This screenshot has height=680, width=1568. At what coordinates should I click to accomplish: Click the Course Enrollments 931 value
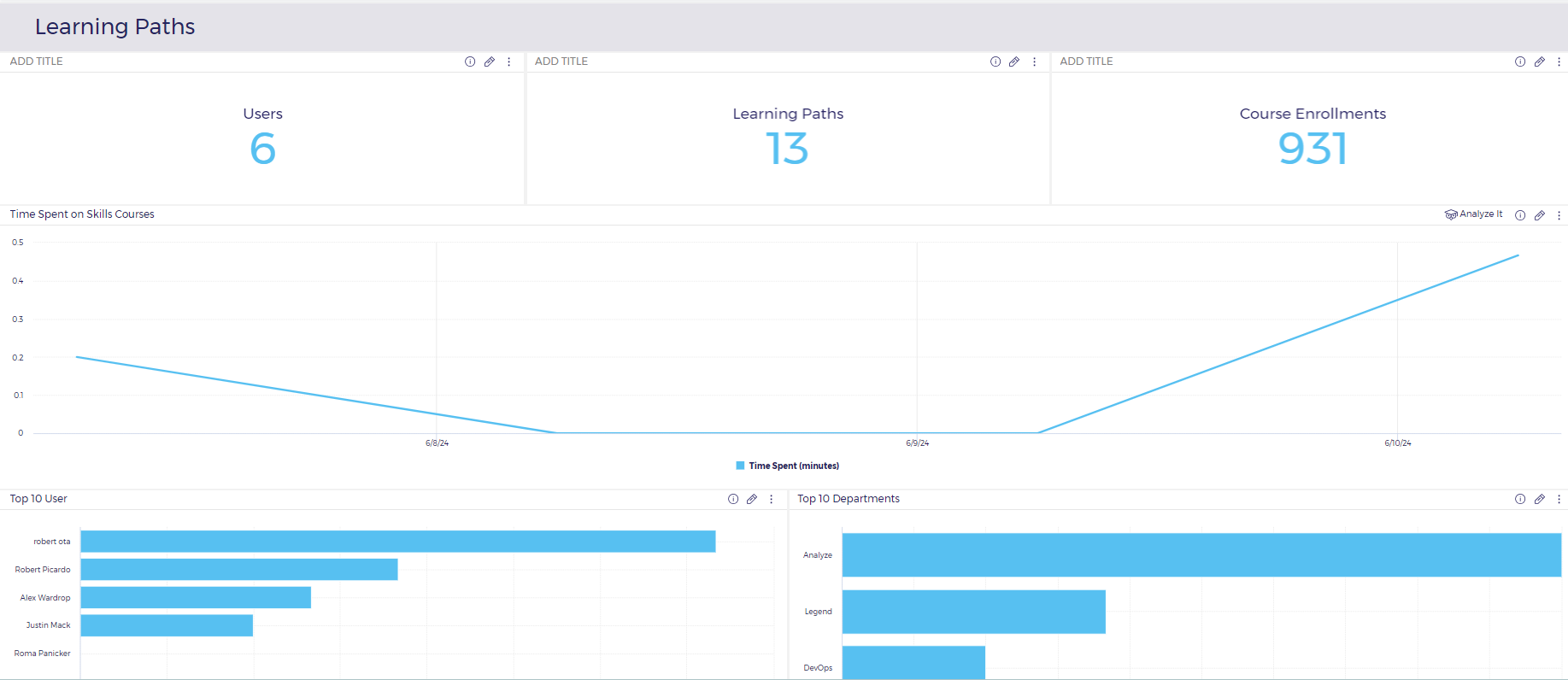click(1312, 149)
